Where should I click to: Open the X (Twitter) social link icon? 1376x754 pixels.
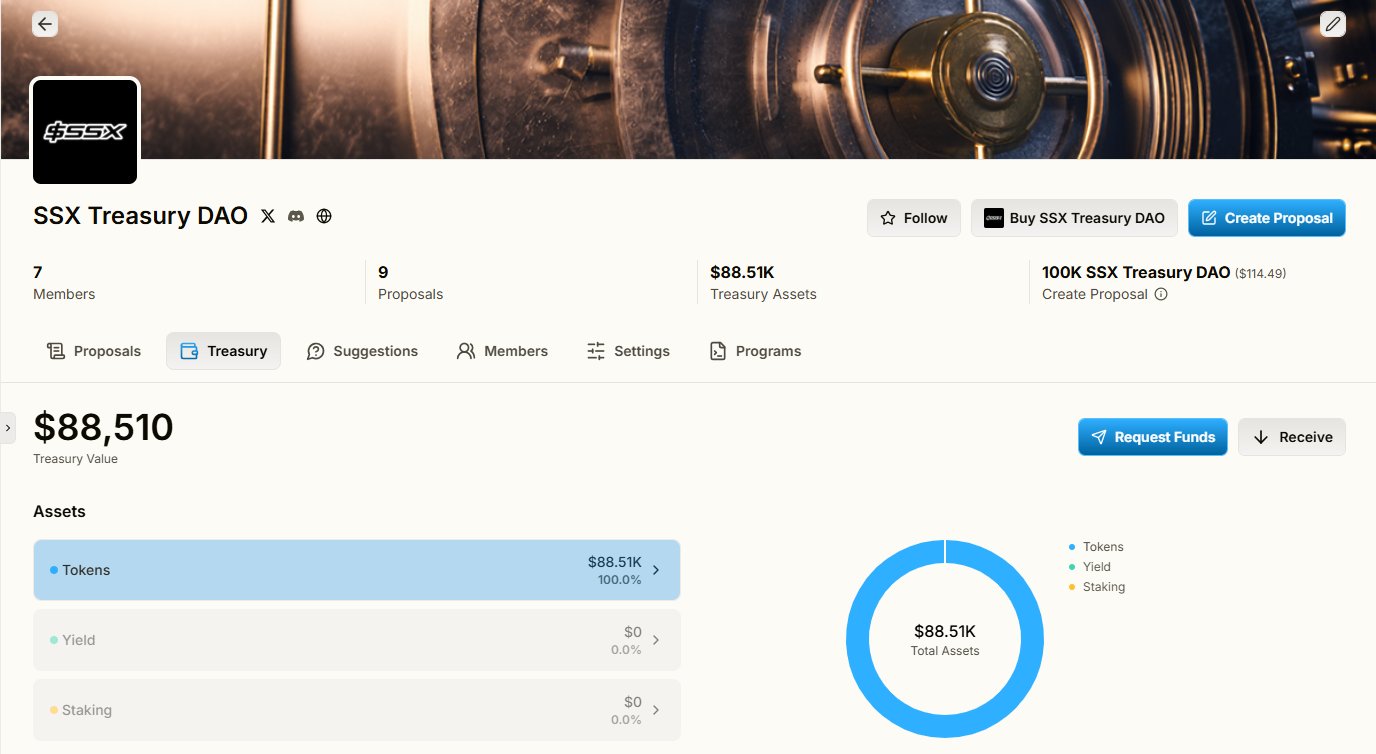267,216
